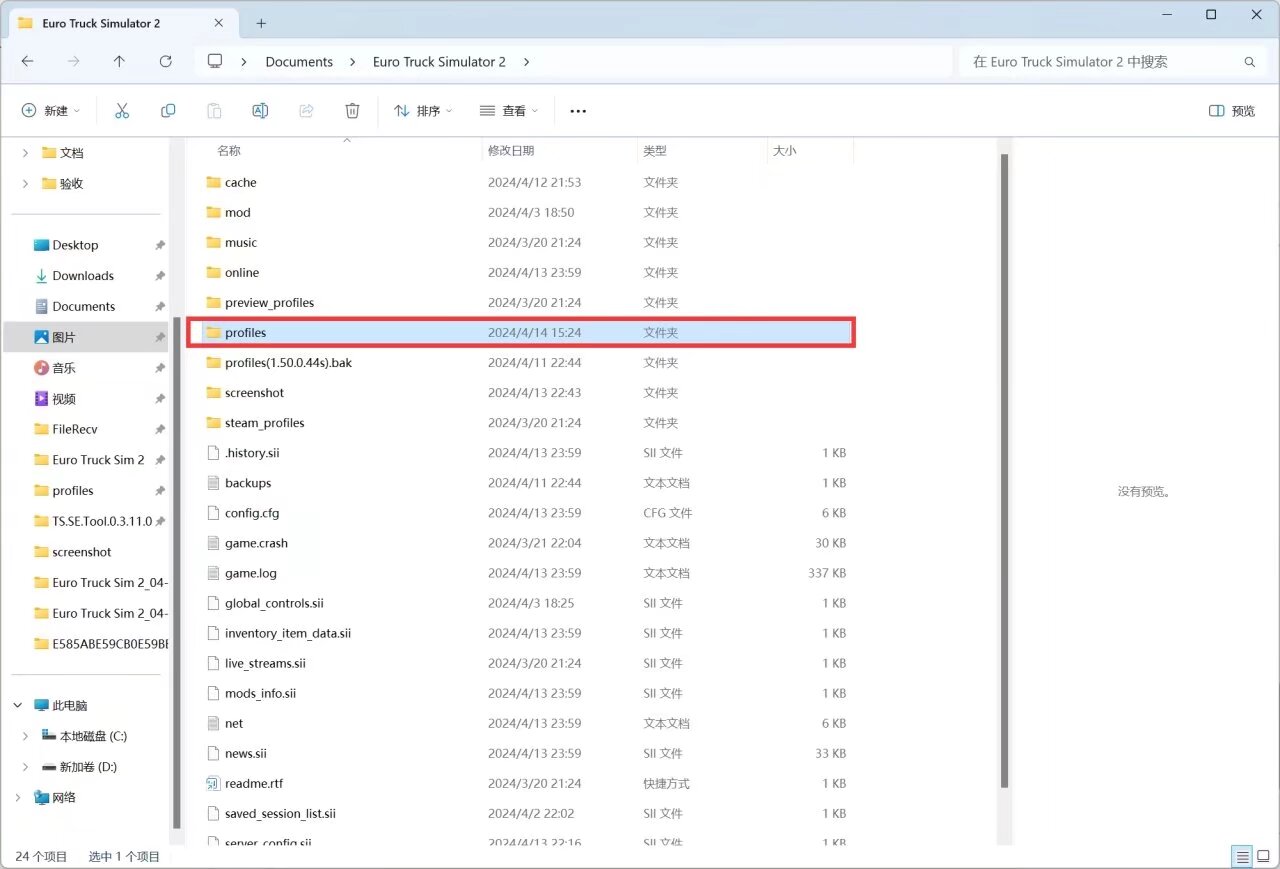Click the PC monitor icon in address bar

[x=214, y=62]
